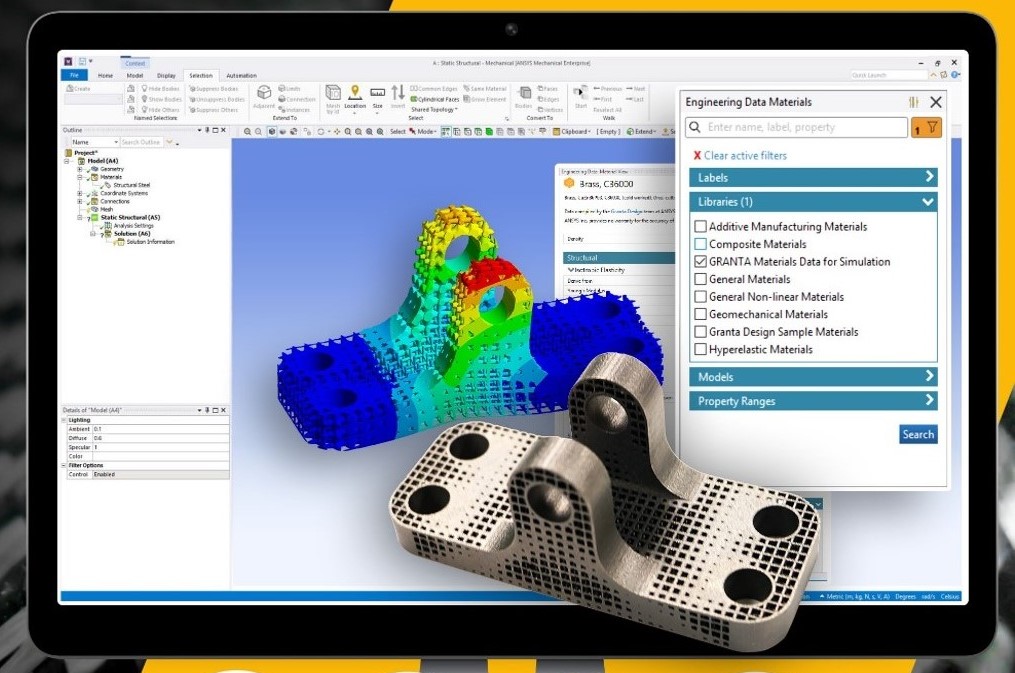The height and width of the screenshot is (673, 1015).
Task: Select the Mesh tree item
Action: (x=106, y=210)
